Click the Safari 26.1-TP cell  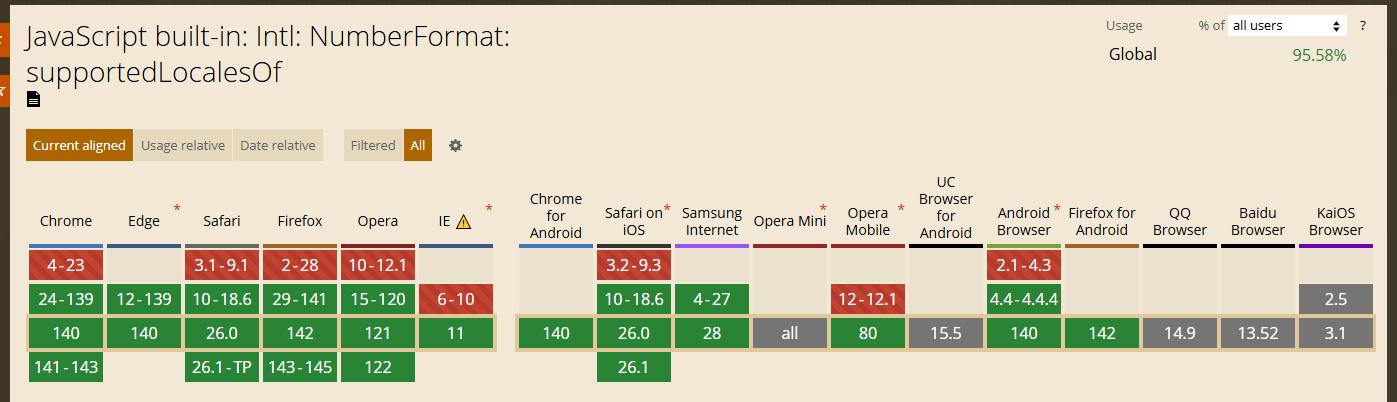pyautogui.click(x=222, y=367)
